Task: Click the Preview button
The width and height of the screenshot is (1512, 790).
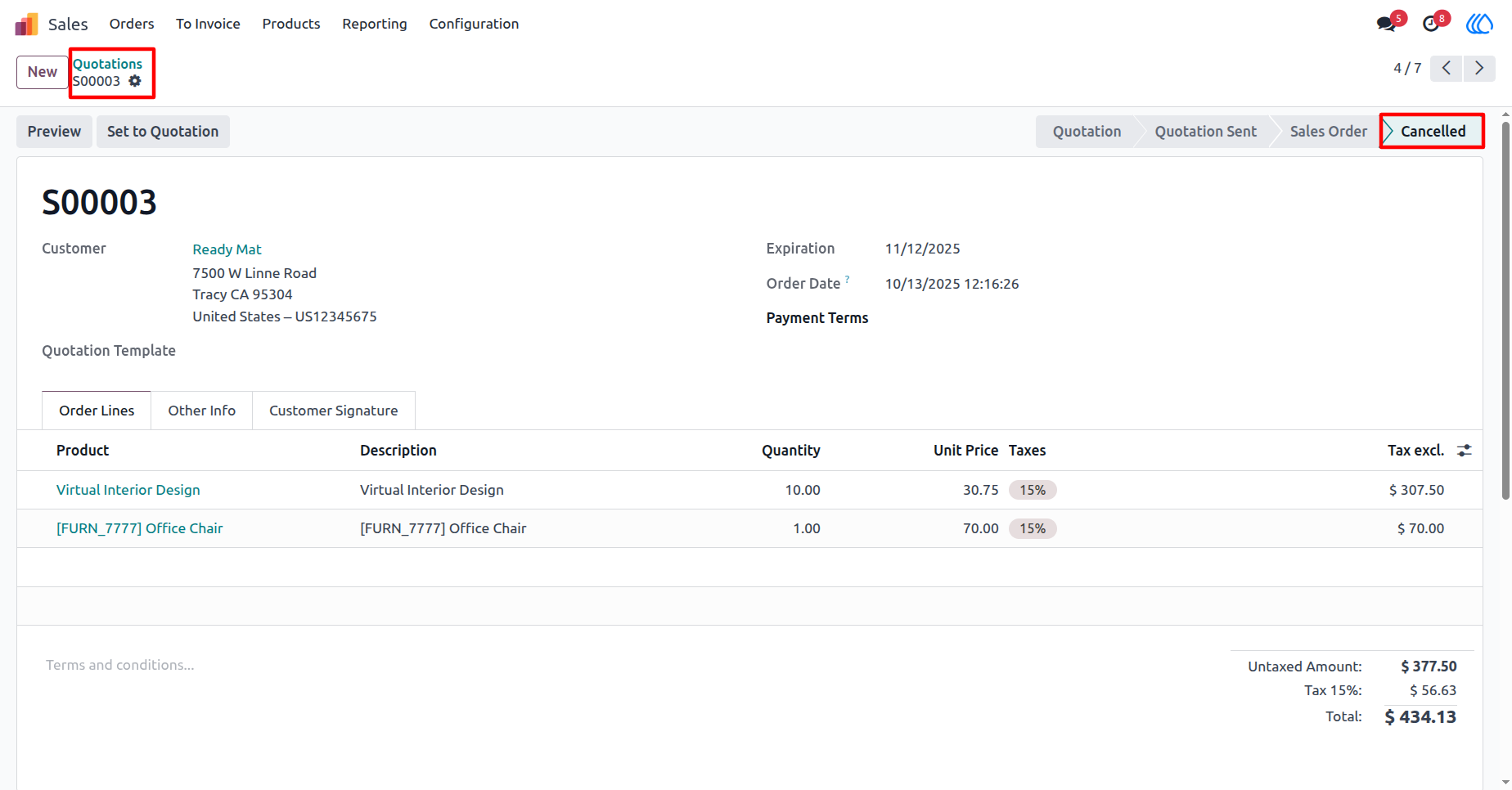Action: point(54,132)
